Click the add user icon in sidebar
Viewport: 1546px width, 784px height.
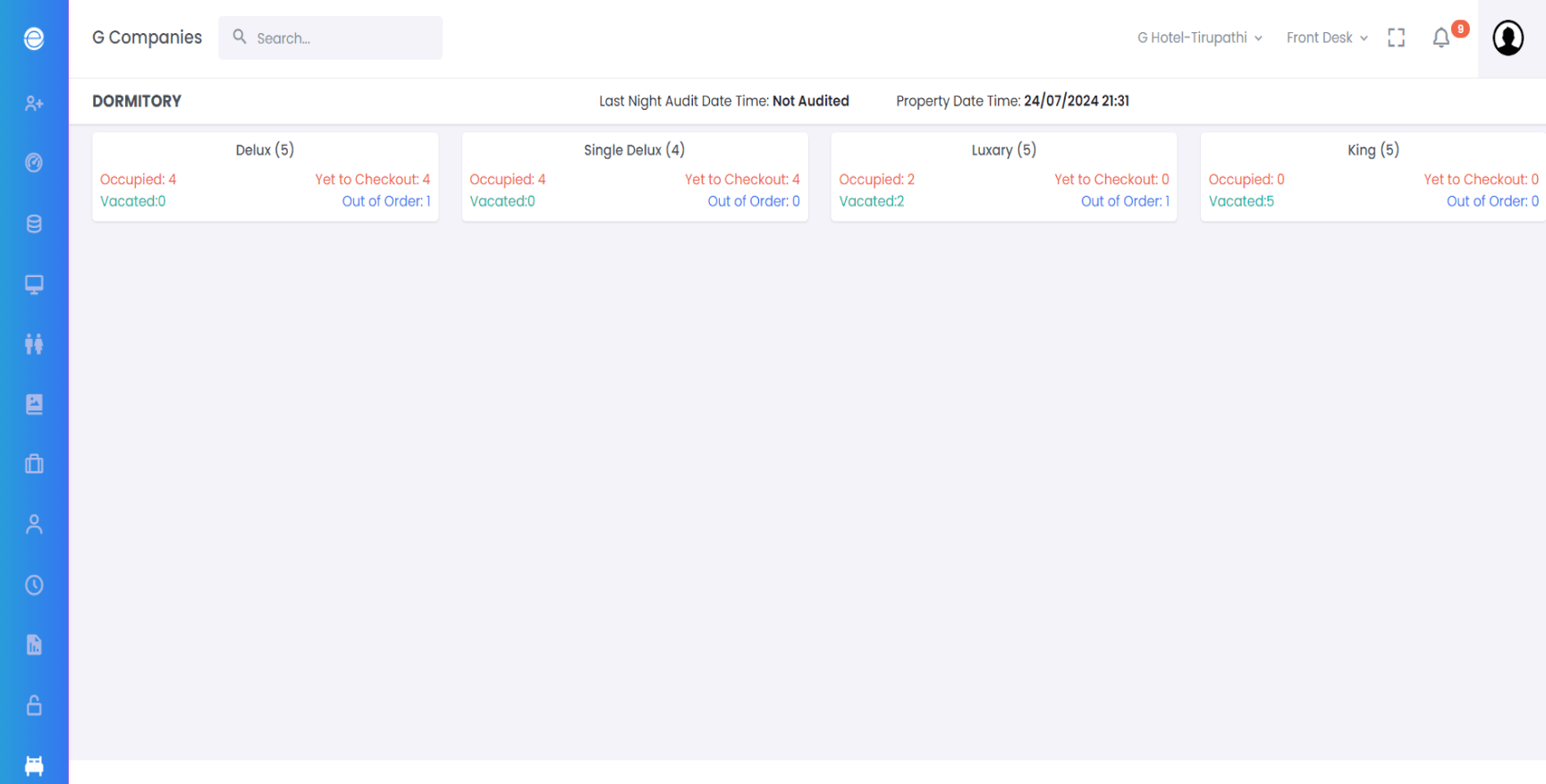tap(34, 104)
